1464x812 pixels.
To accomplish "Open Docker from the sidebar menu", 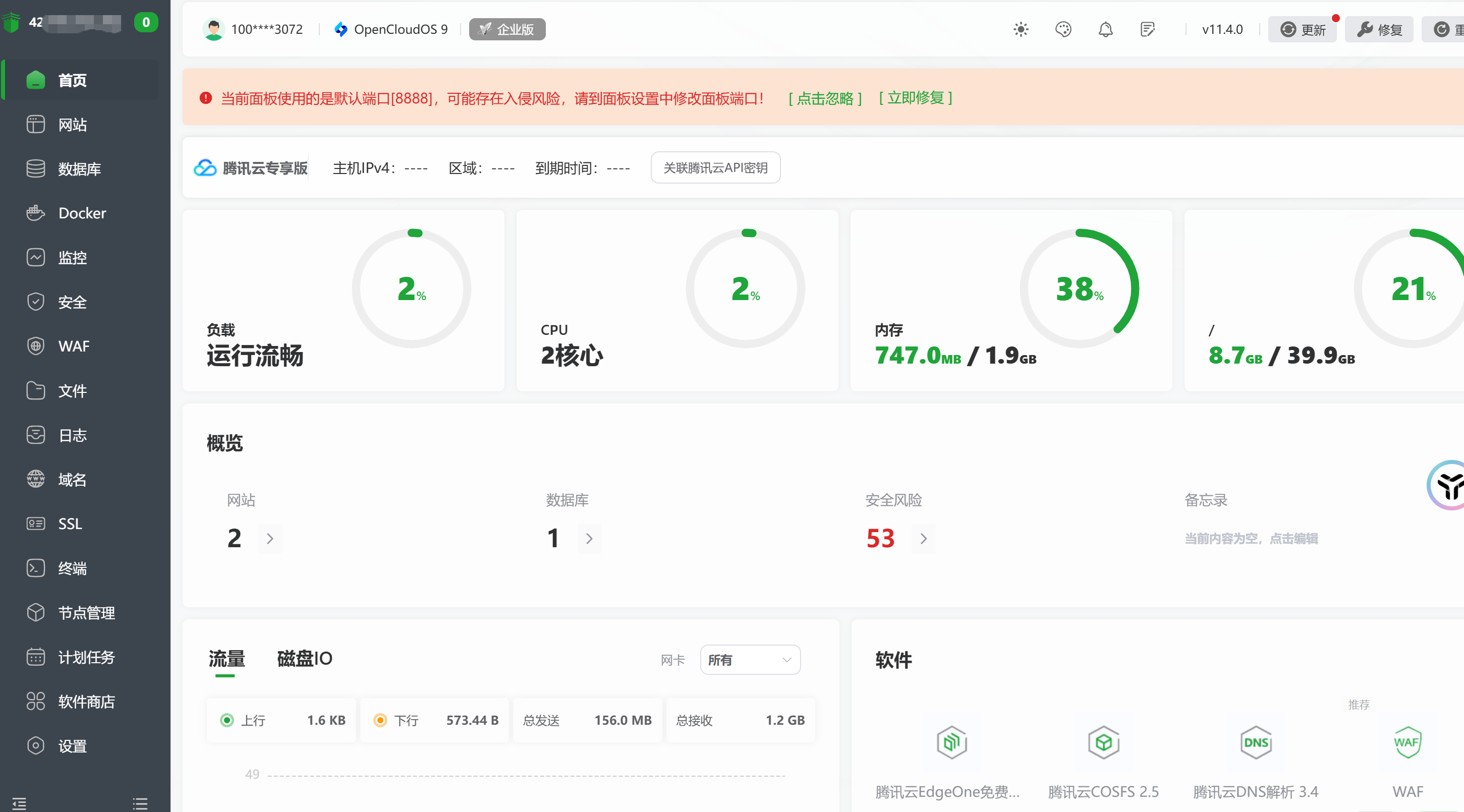I will pyautogui.click(x=82, y=213).
